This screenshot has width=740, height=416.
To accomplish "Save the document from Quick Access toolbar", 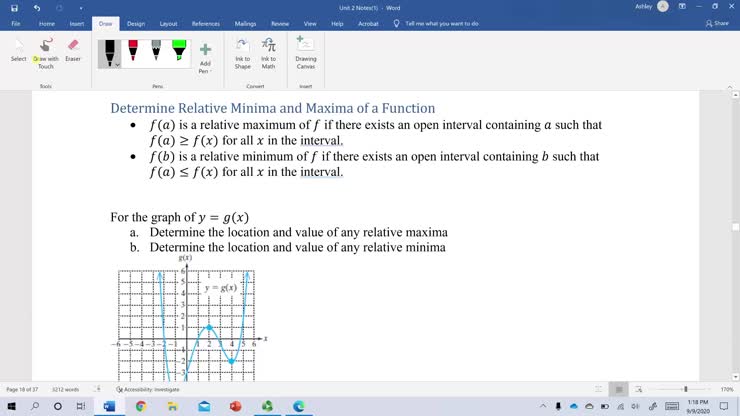I will (x=15, y=7).
